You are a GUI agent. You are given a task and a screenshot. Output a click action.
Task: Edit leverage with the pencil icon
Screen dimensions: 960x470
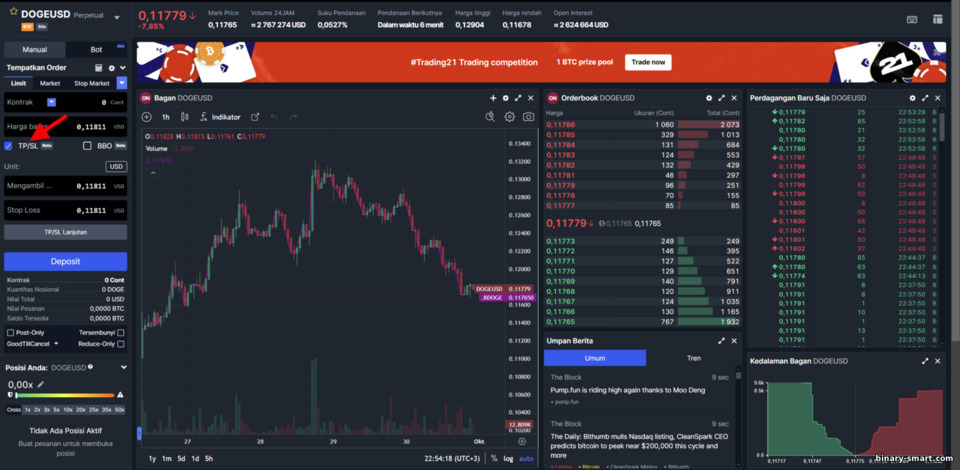tap(40, 384)
